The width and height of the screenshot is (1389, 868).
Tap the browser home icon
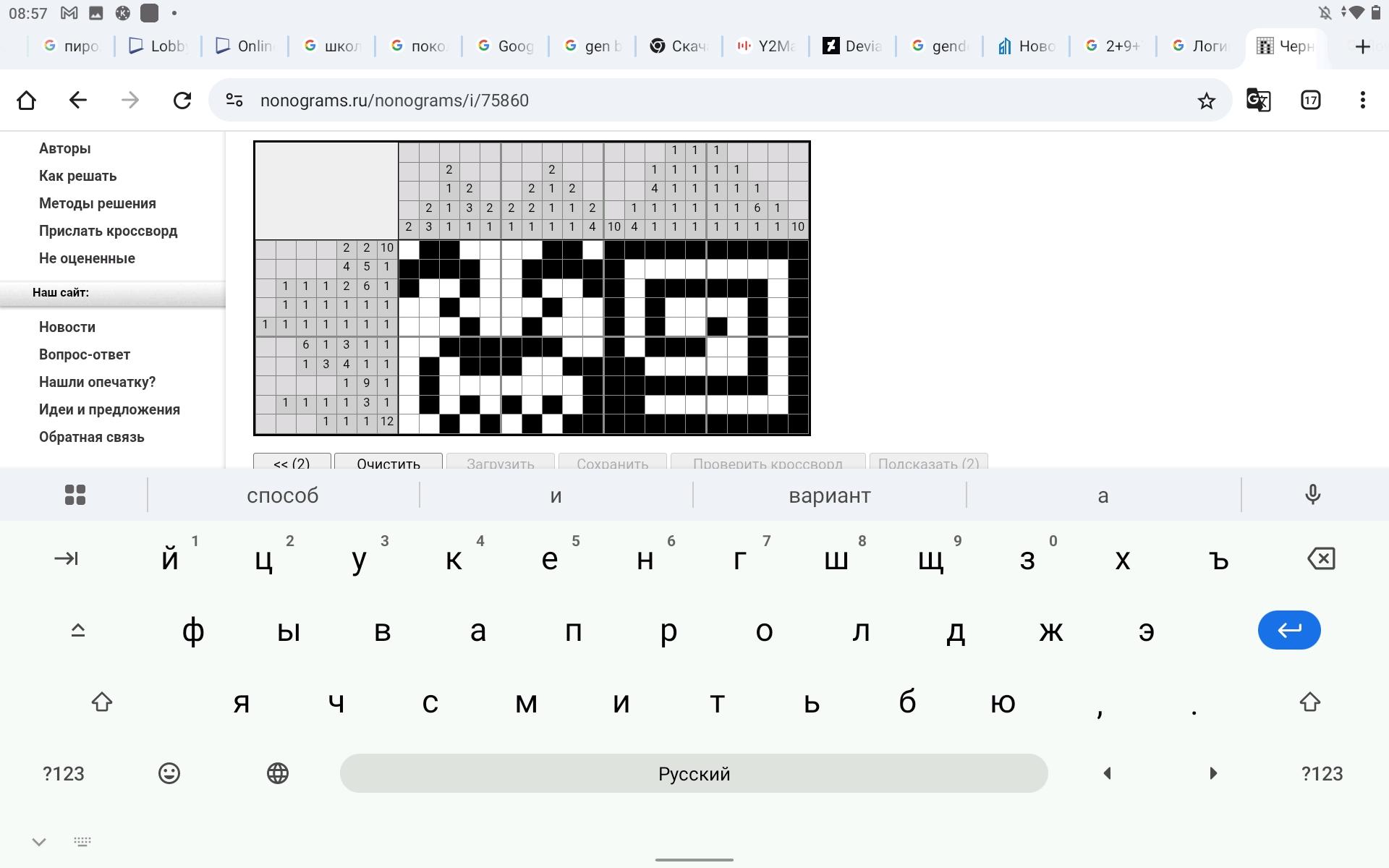(27, 101)
